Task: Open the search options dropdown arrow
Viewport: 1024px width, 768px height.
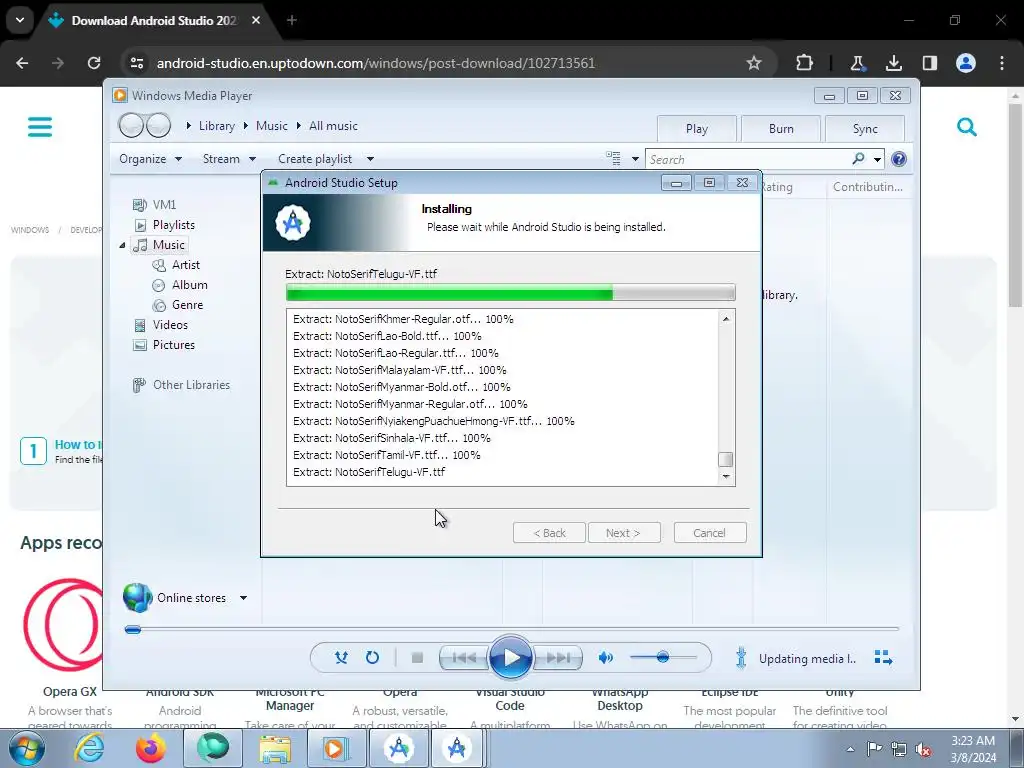Action: click(877, 159)
